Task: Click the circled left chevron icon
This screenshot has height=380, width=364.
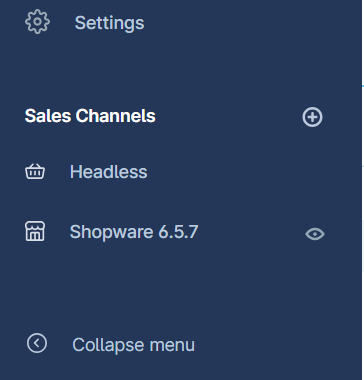Action: 37,343
